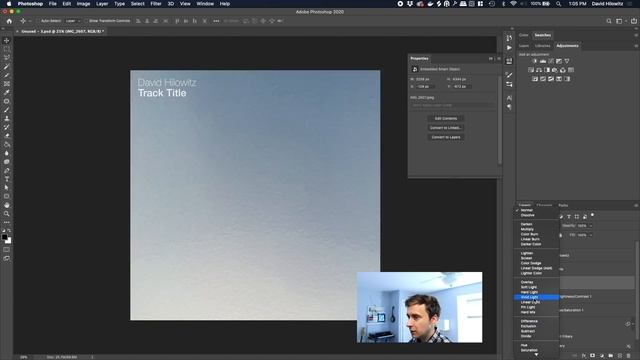The height and width of the screenshot is (360, 640).
Task: Open Adjustments panel flyout menu
Action: coord(636,46)
